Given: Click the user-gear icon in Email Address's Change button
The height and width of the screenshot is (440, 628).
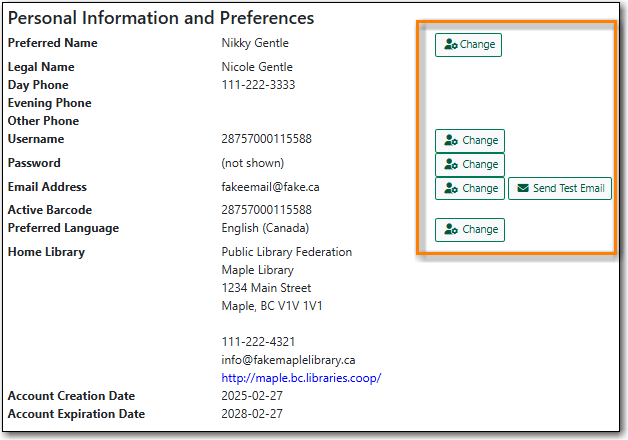Looking at the screenshot, I should click(x=451, y=188).
